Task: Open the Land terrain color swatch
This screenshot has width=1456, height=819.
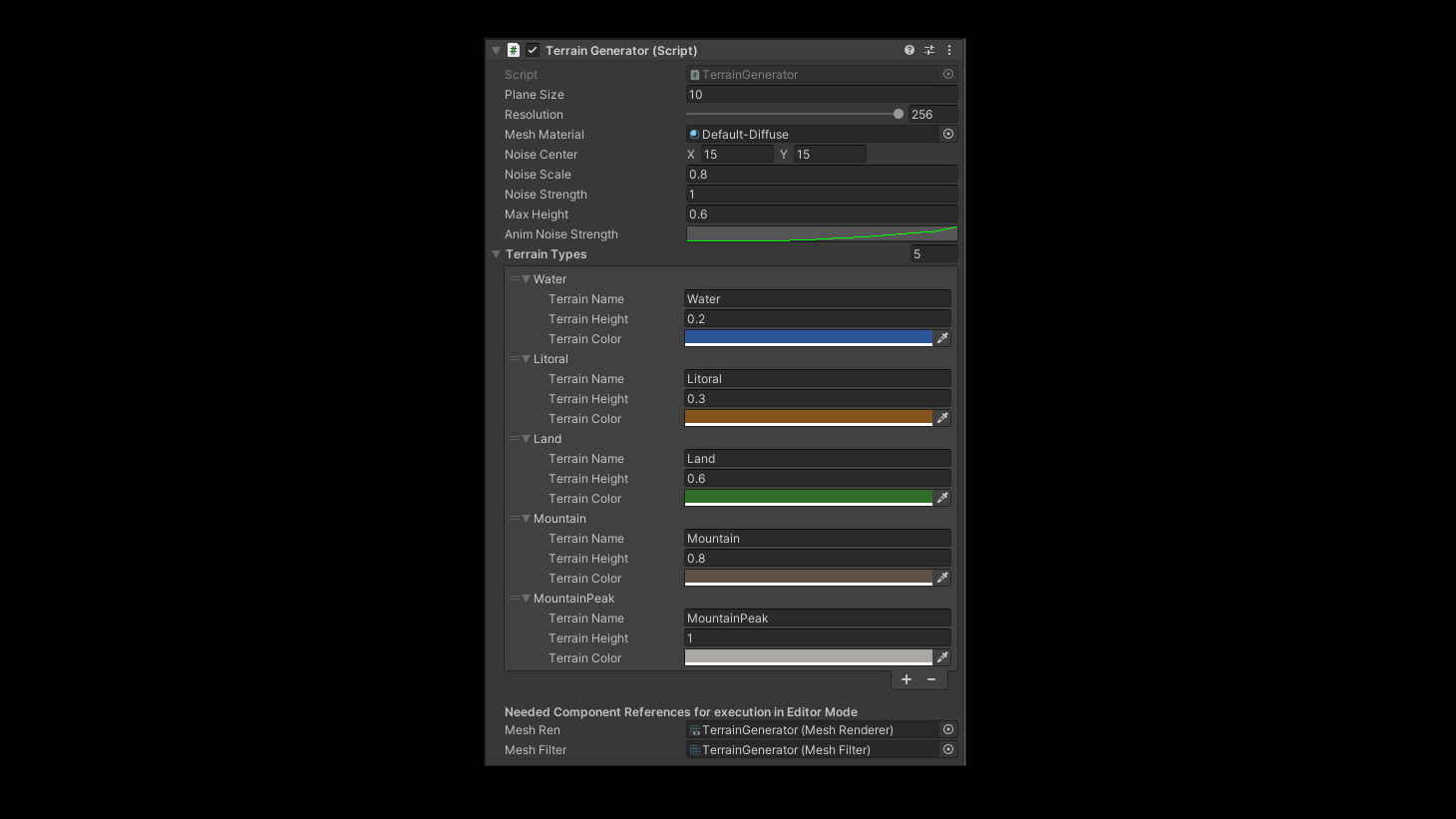Action: 808,497
